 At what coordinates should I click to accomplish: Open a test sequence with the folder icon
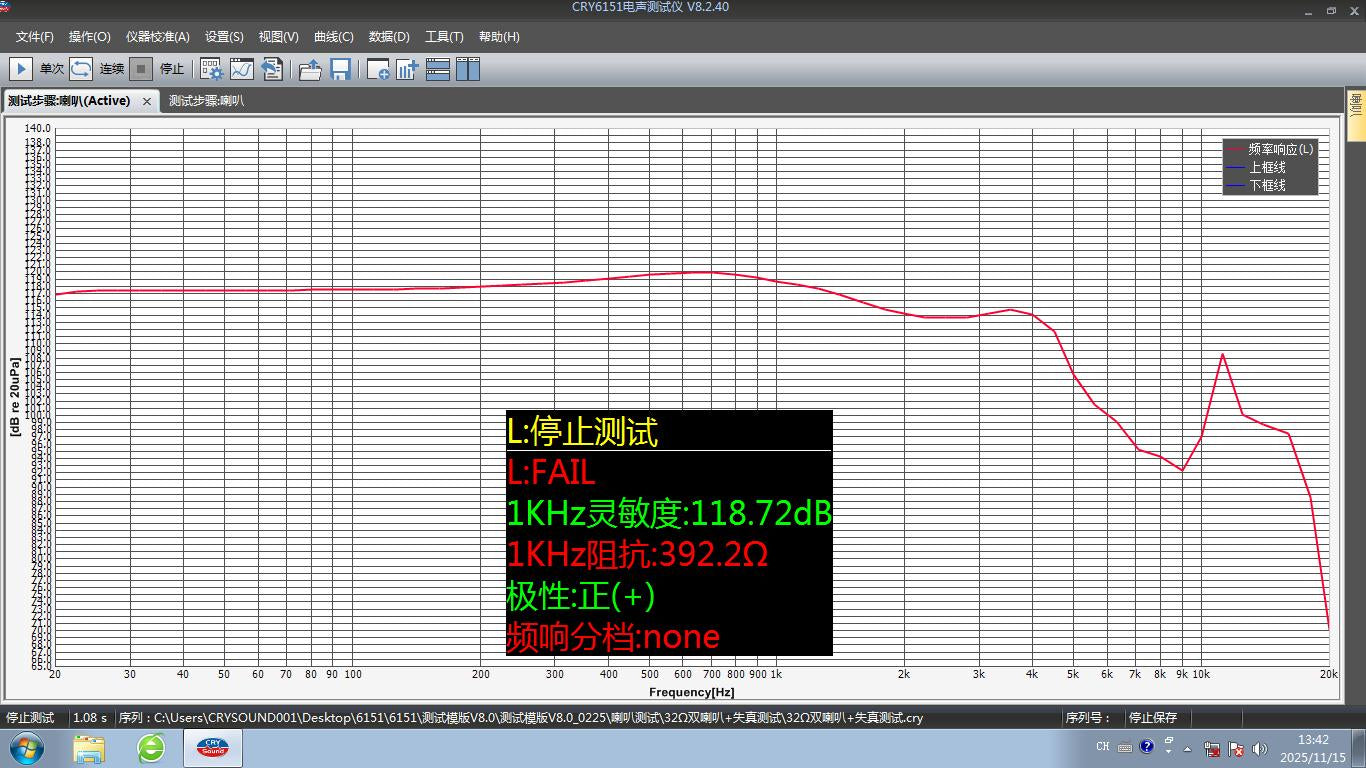(x=309, y=69)
